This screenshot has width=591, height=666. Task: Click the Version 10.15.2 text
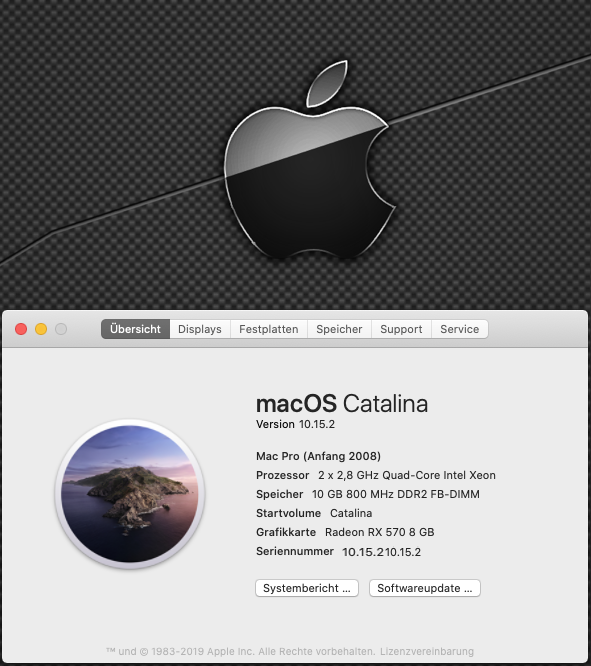pos(295,424)
